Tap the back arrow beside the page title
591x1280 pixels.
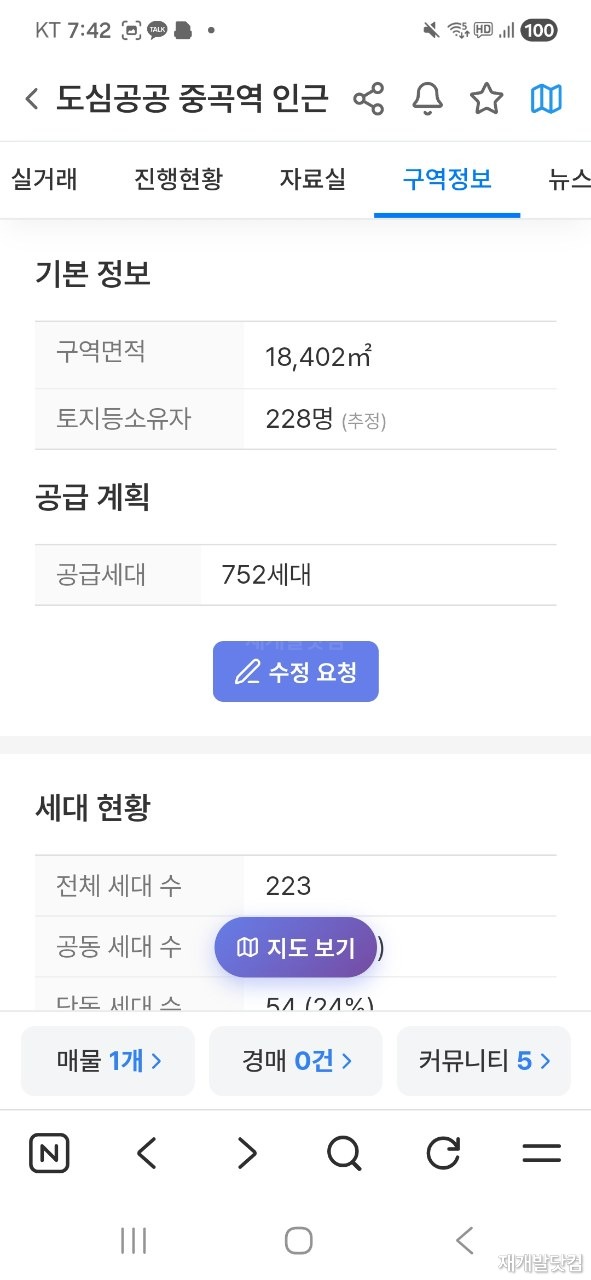[x=32, y=99]
